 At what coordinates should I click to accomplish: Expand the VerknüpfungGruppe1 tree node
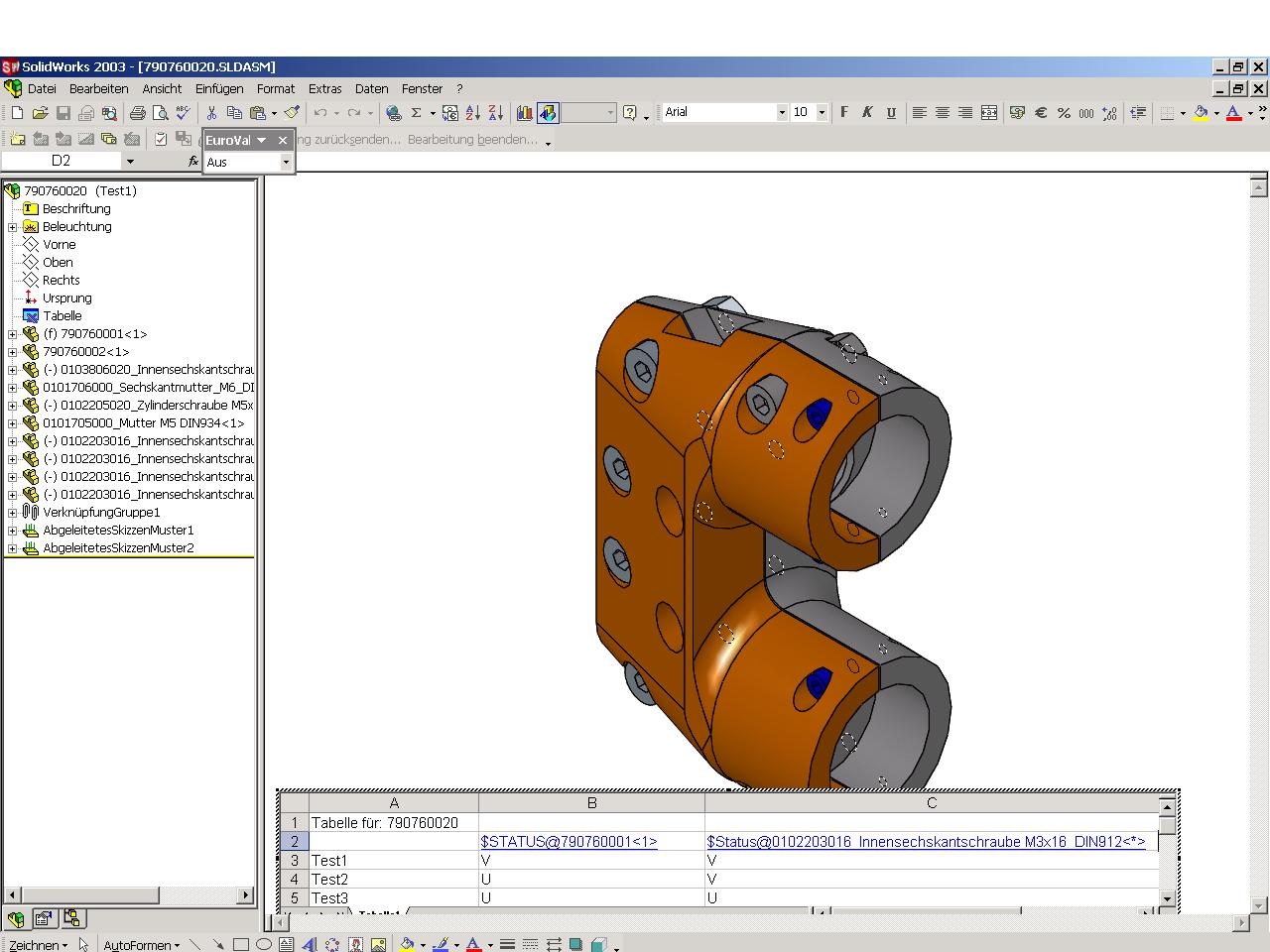tap(13, 513)
